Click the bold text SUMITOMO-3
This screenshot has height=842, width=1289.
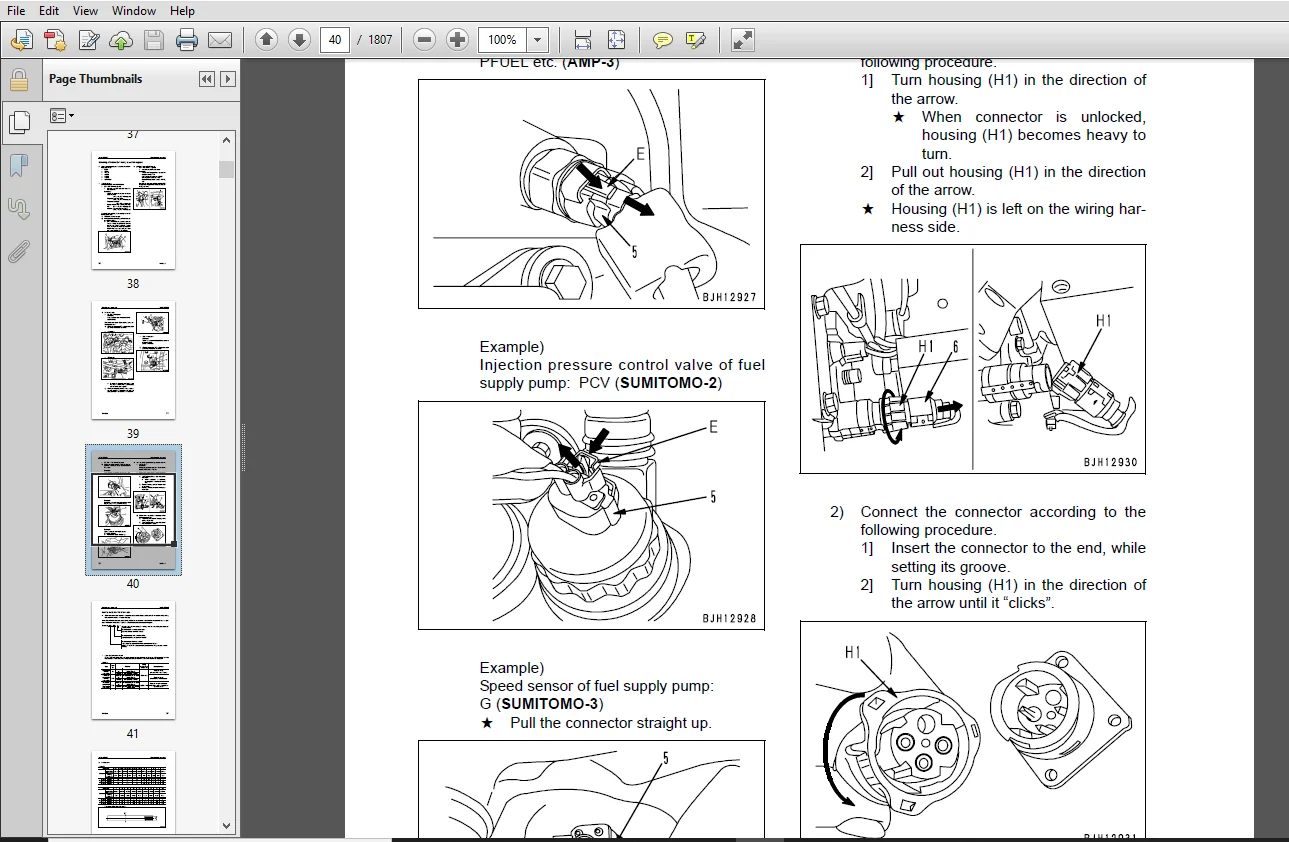coord(551,704)
